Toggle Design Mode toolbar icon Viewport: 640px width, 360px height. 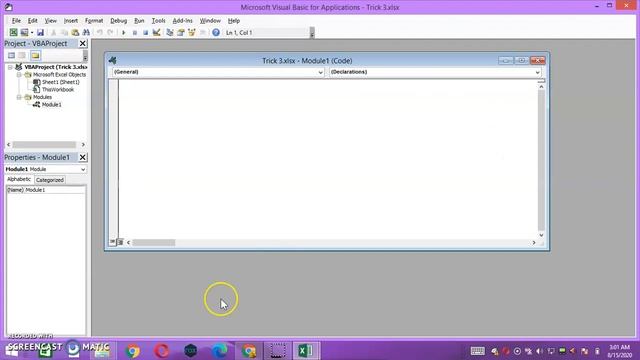tap(156, 32)
